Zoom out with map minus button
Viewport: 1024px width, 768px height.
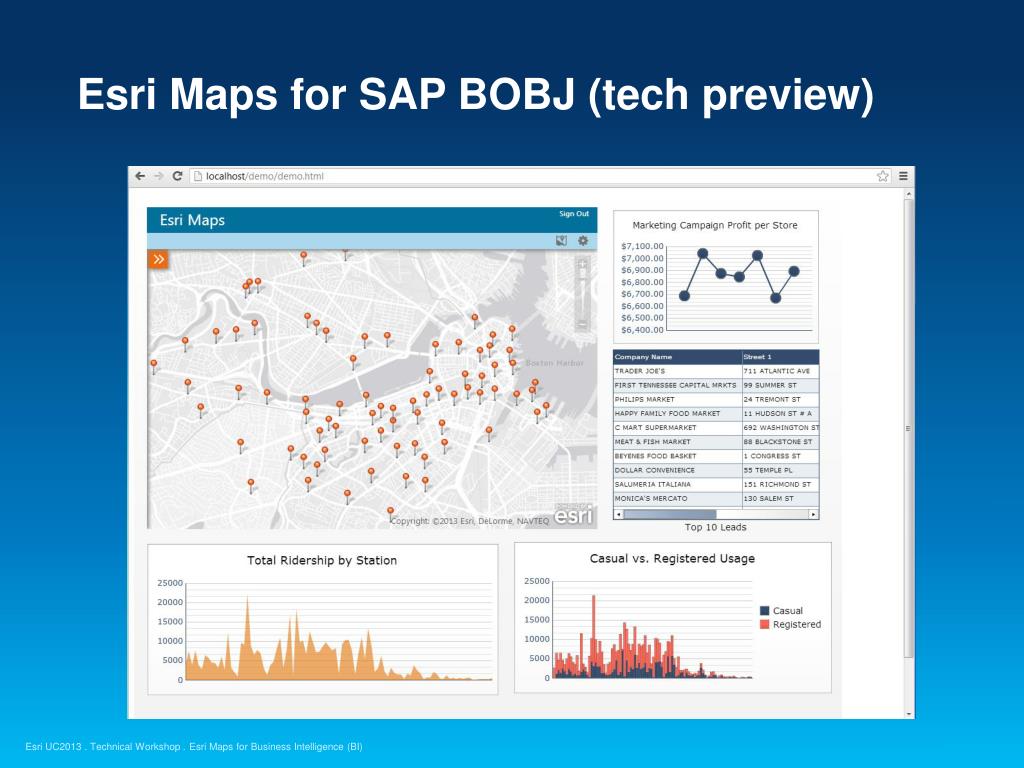coord(583,324)
